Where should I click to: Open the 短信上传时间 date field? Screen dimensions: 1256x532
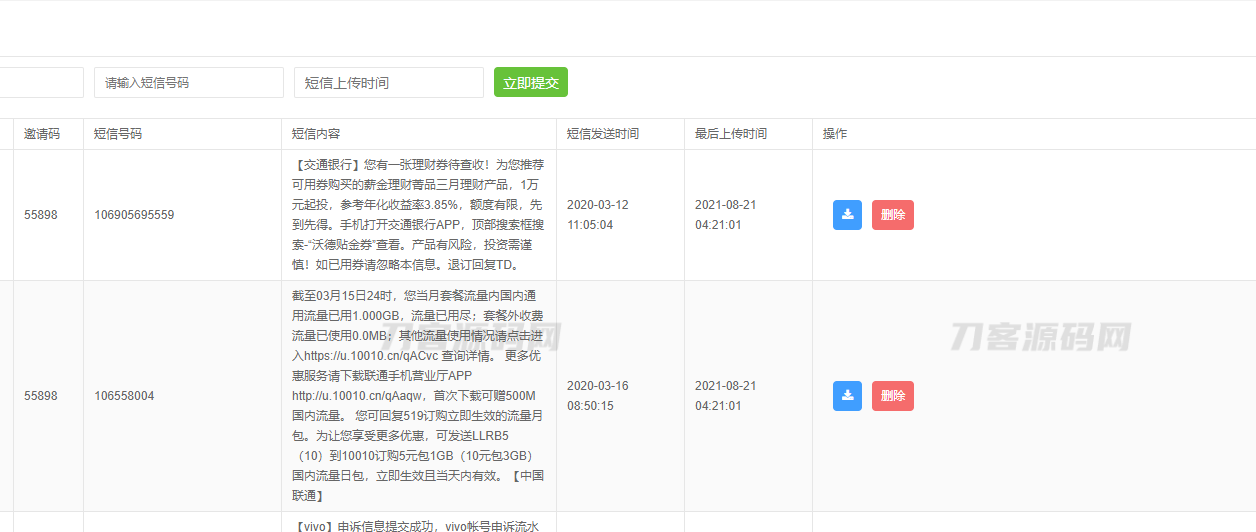[x=388, y=83]
